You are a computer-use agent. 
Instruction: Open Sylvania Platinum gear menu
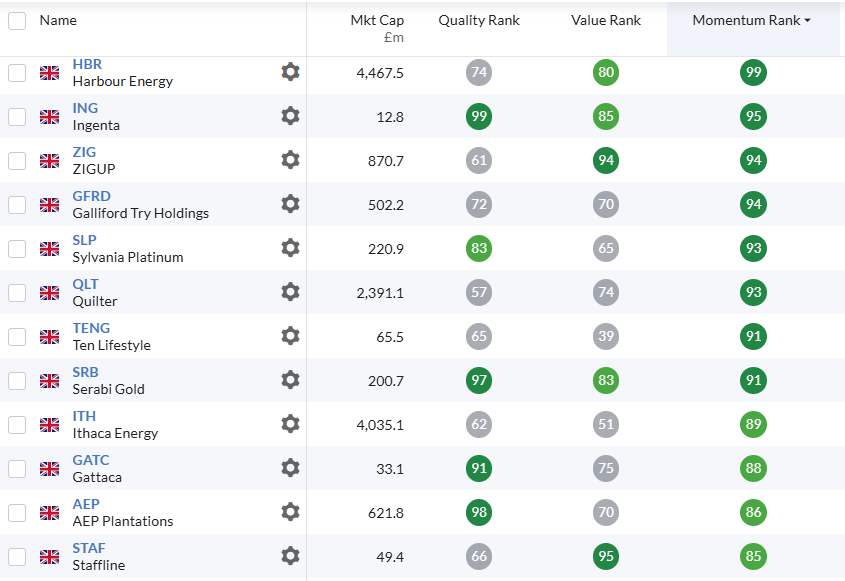tap(290, 248)
